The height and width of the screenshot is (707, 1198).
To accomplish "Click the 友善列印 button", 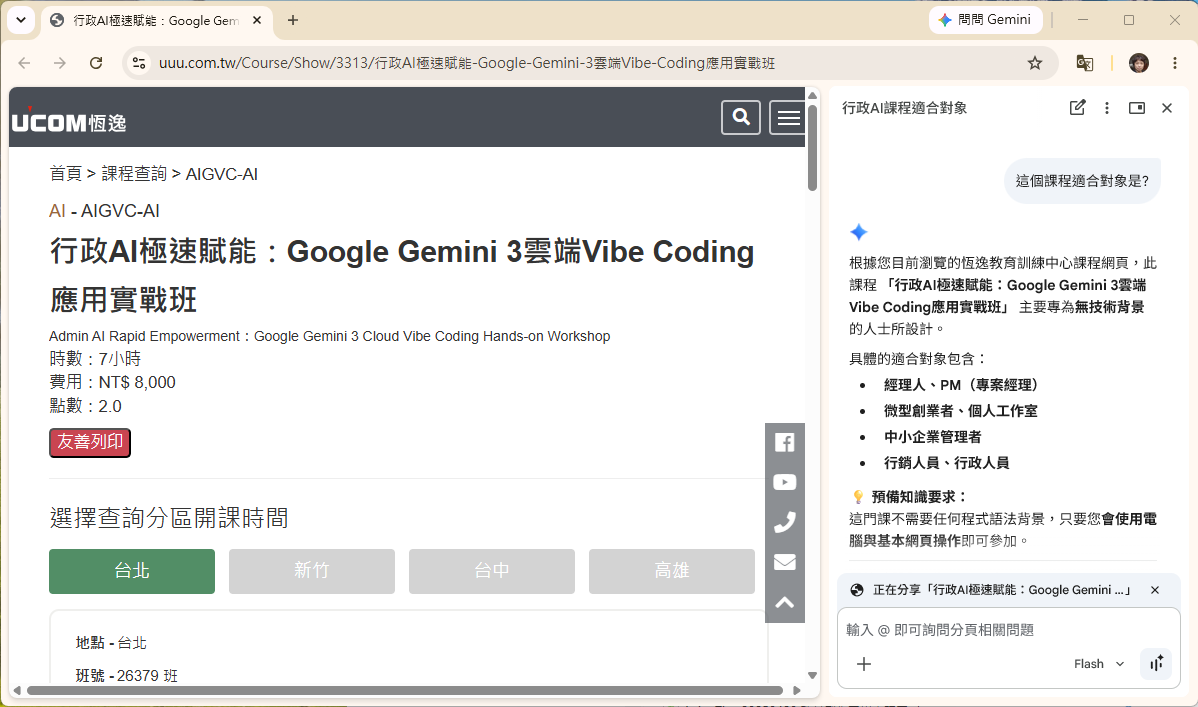I will tap(90, 443).
